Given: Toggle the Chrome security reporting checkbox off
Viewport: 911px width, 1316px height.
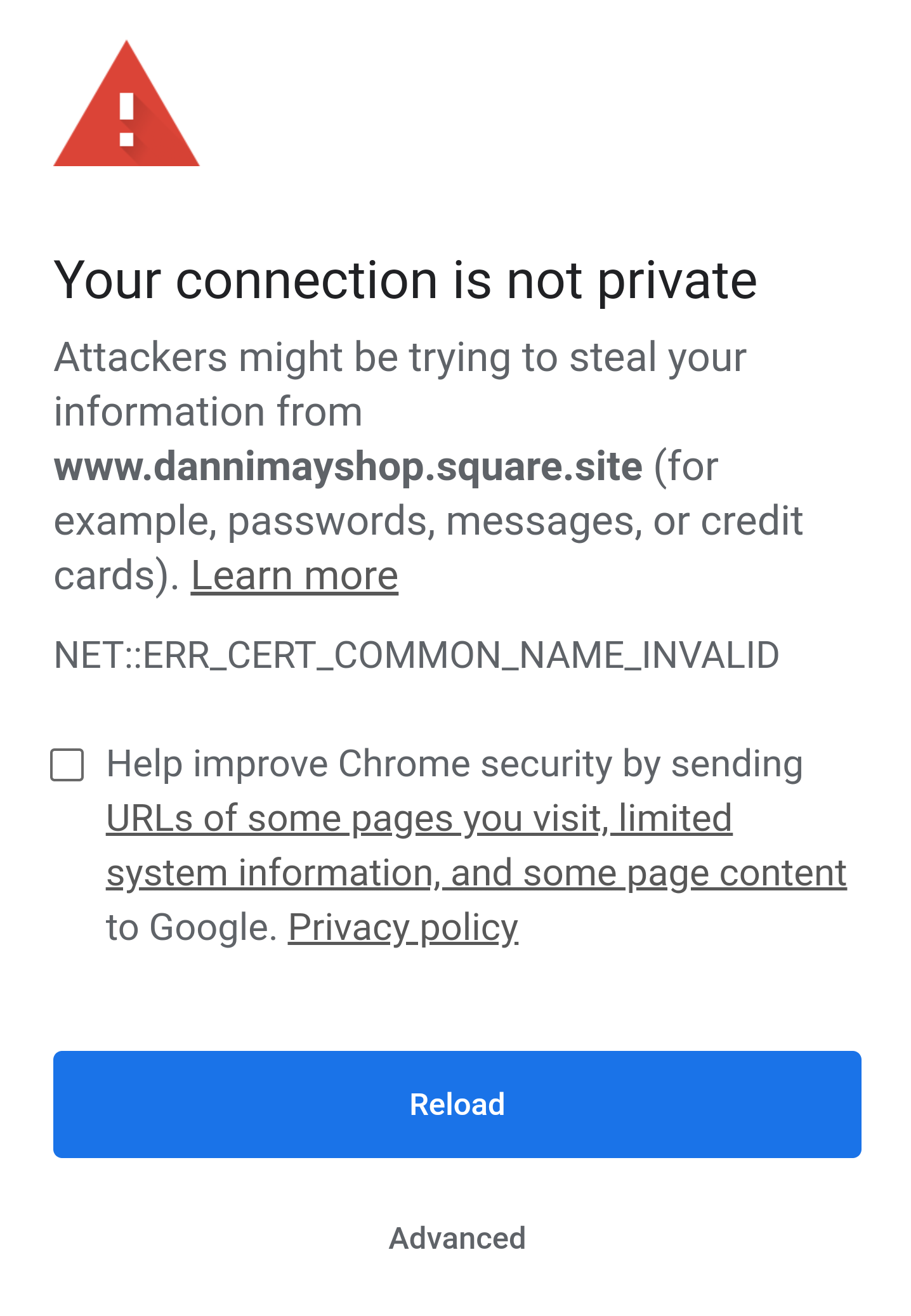Looking at the screenshot, I should [x=67, y=767].
